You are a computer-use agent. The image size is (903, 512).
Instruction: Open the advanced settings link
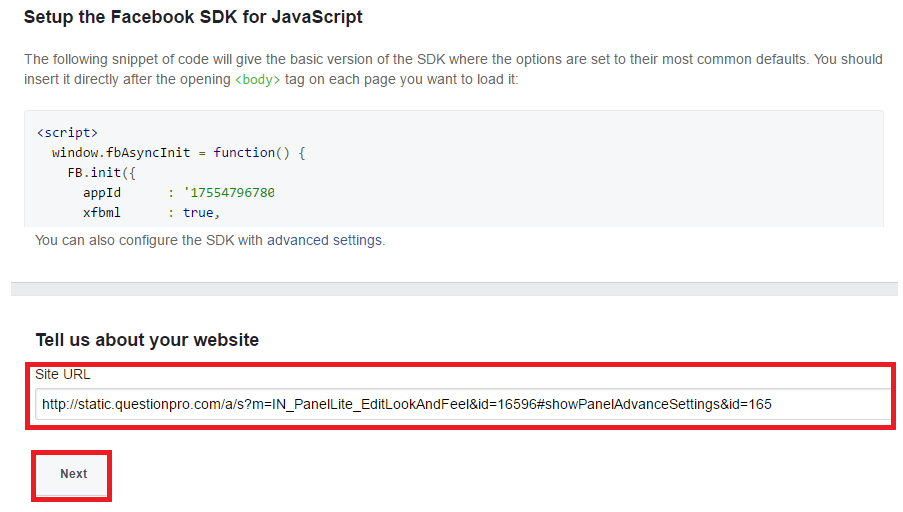(x=324, y=240)
